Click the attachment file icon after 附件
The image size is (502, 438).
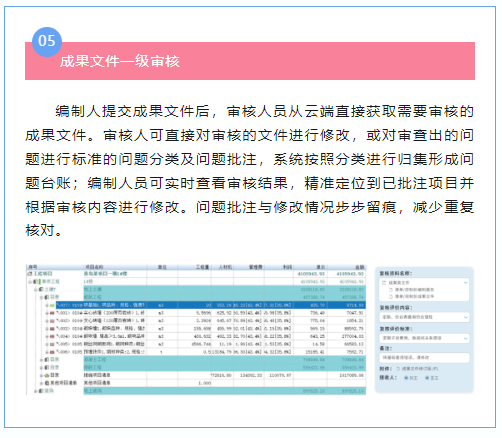(x=398, y=369)
